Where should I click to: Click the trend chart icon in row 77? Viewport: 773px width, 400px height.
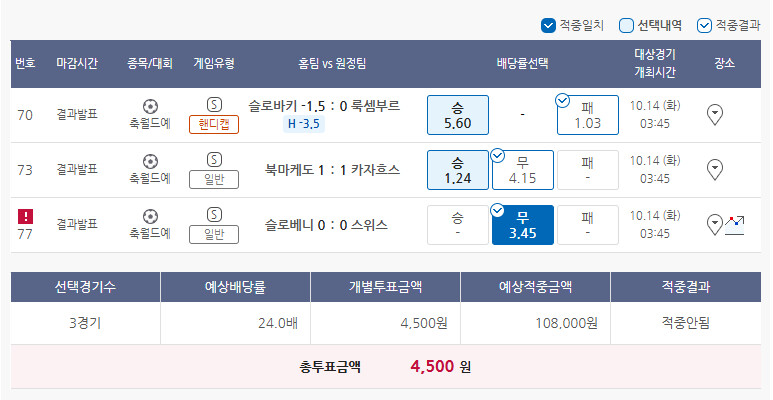(735, 224)
